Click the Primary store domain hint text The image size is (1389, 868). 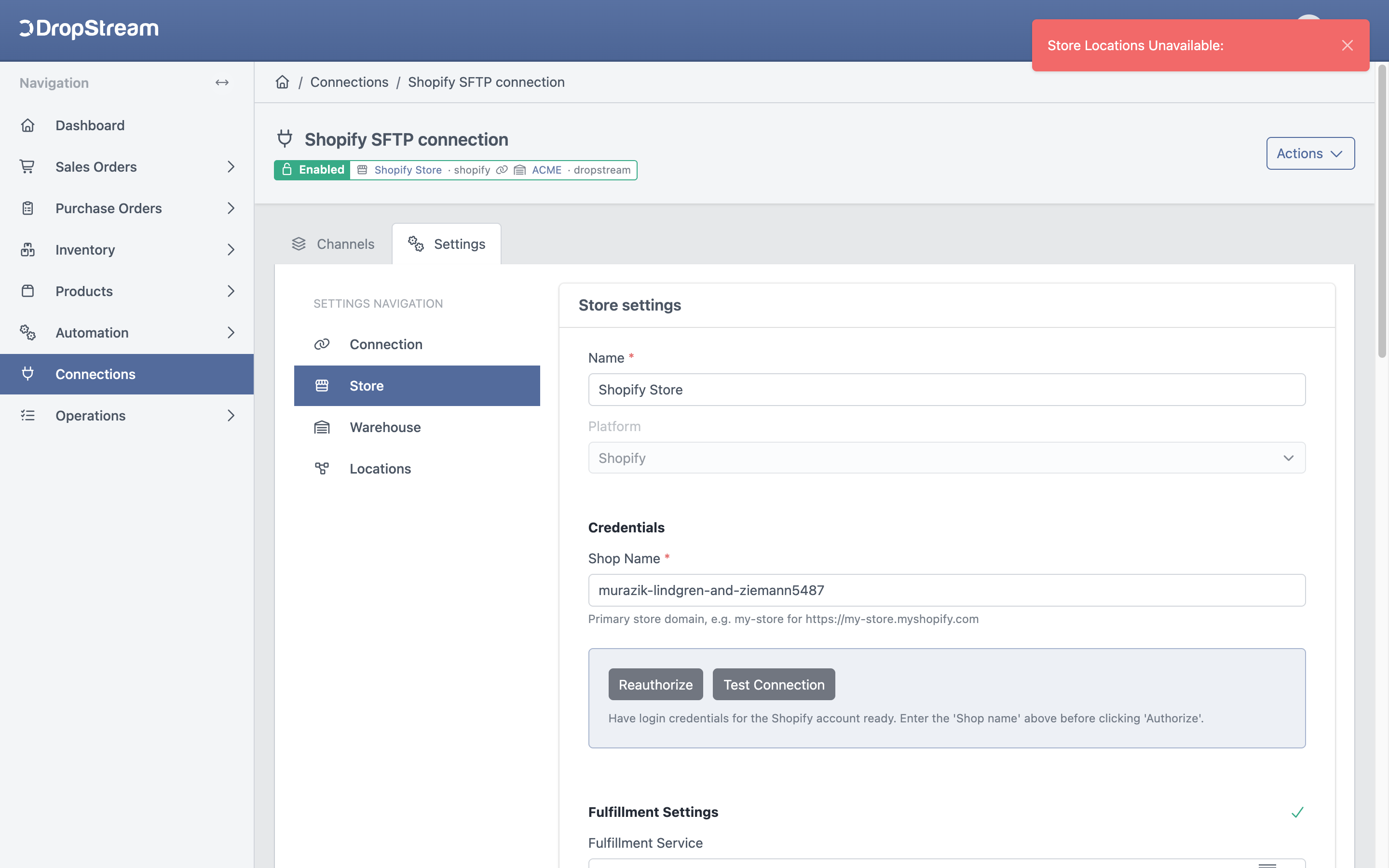pyautogui.click(x=783, y=619)
